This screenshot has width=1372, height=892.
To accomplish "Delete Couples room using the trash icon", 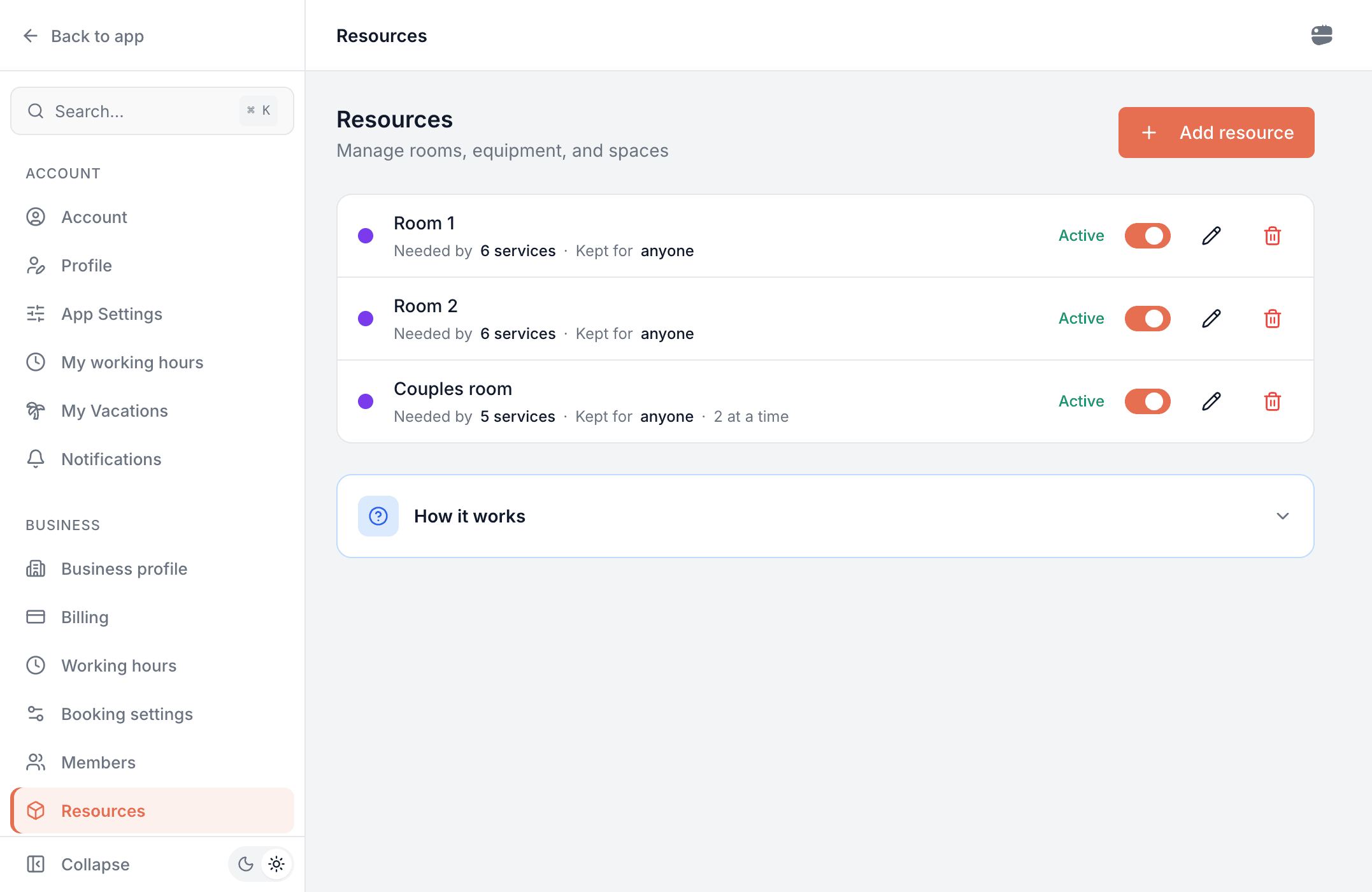I will tap(1272, 401).
